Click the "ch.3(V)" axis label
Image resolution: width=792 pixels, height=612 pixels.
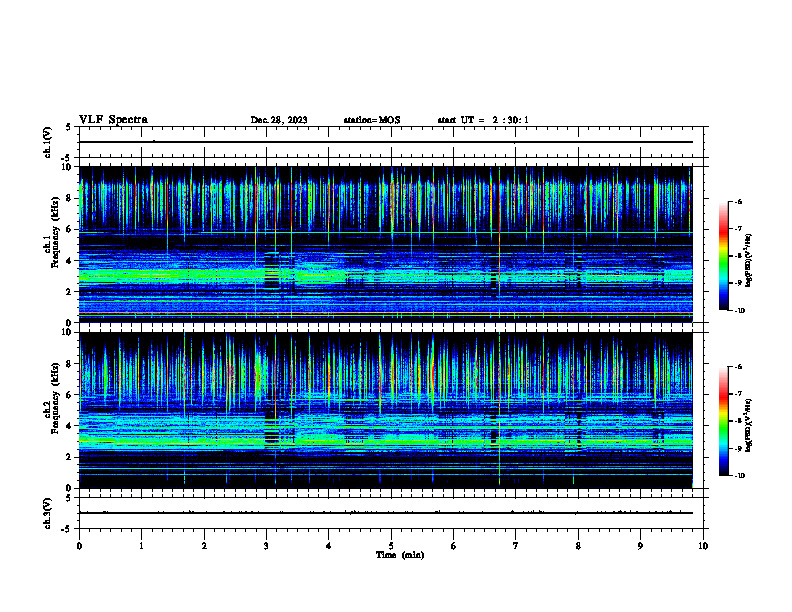(48, 513)
